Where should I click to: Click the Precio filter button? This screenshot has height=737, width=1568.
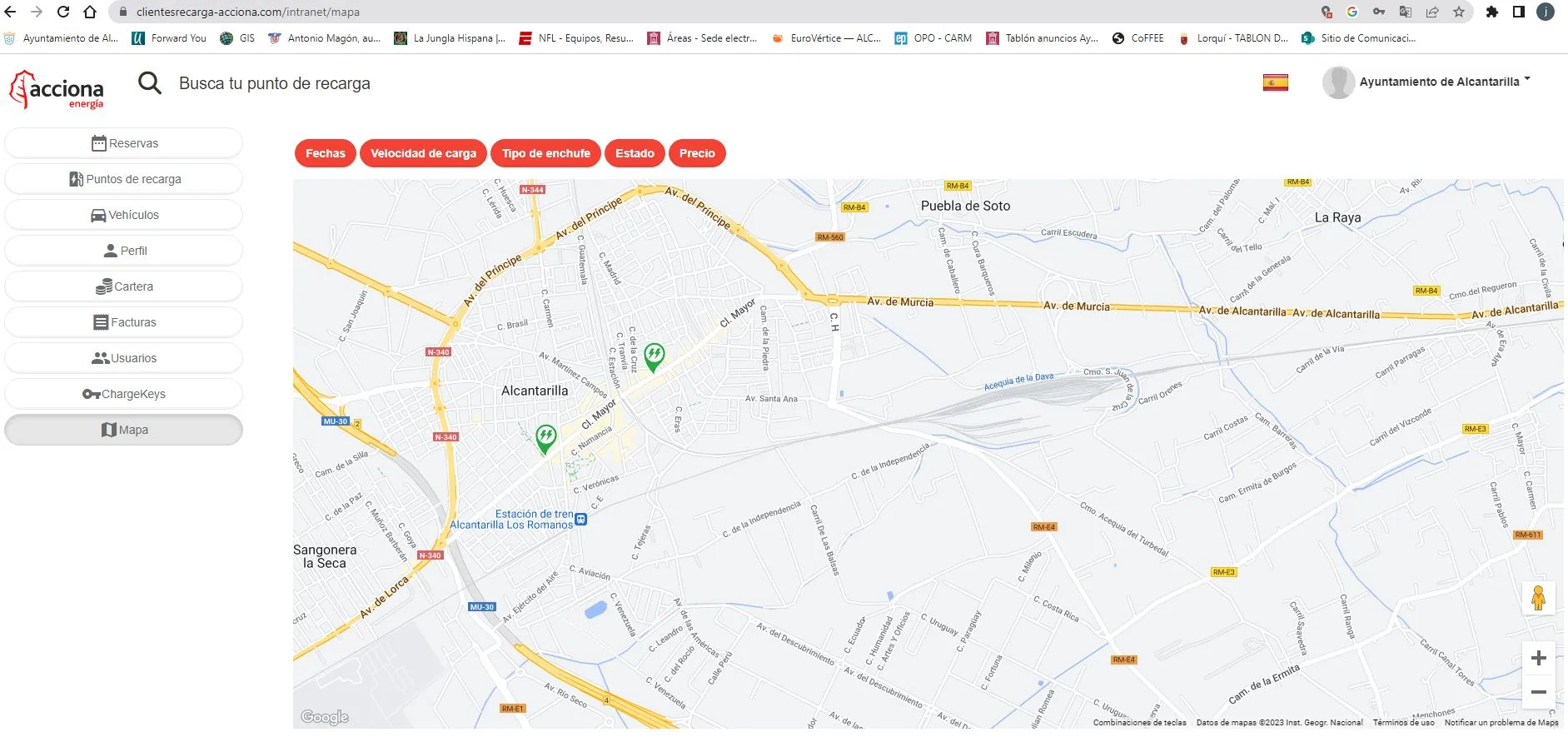(x=697, y=153)
